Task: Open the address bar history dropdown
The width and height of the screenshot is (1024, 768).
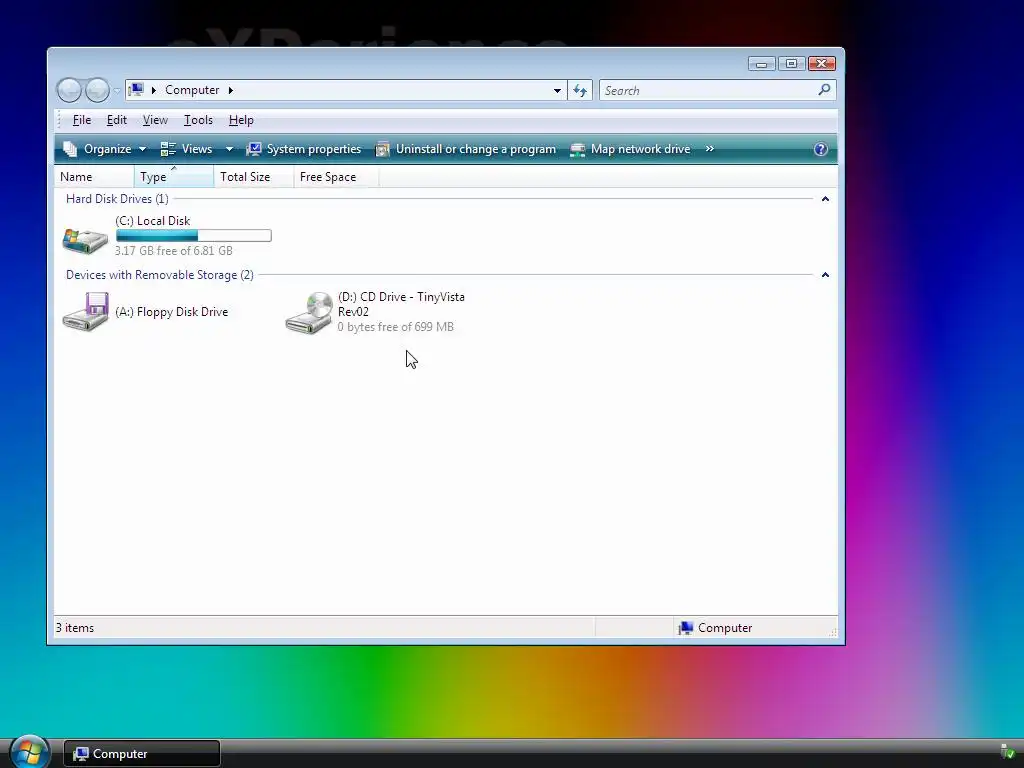Action: click(x=557, y=91)
